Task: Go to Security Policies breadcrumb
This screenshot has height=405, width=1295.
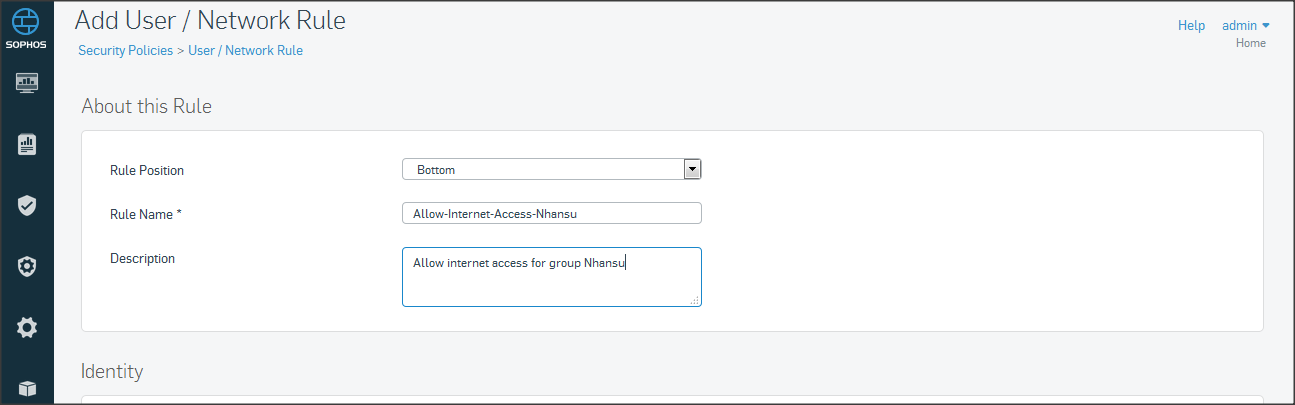Action: (x=125, y=50)
